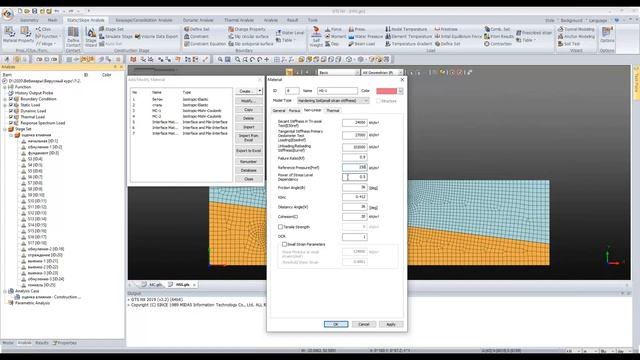Launch the Stage Wizard tool

pyautogui.click(x=91, y=37)
